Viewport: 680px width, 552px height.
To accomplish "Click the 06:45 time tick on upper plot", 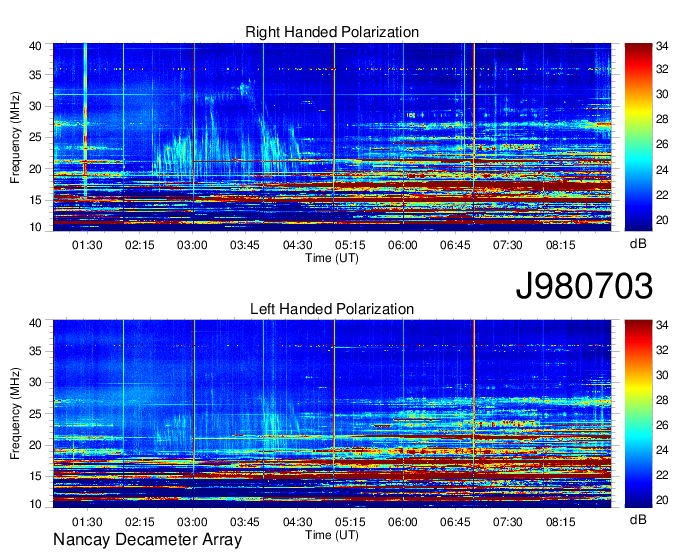I will [x=455, y=245].
